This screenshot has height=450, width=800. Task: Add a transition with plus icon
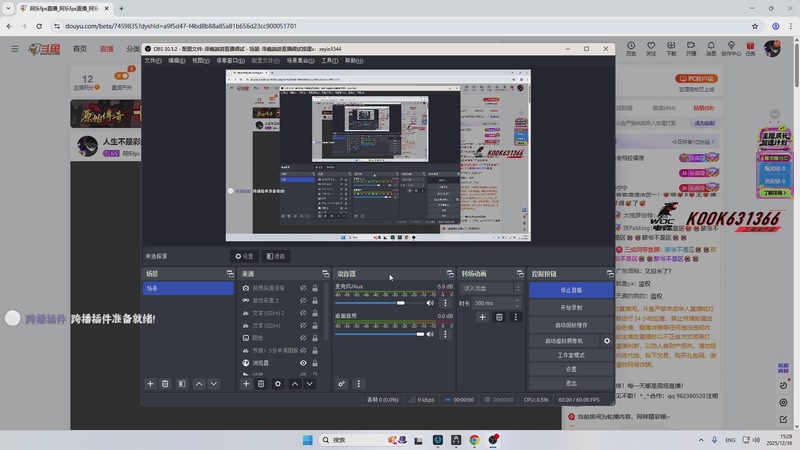[482, 317]
